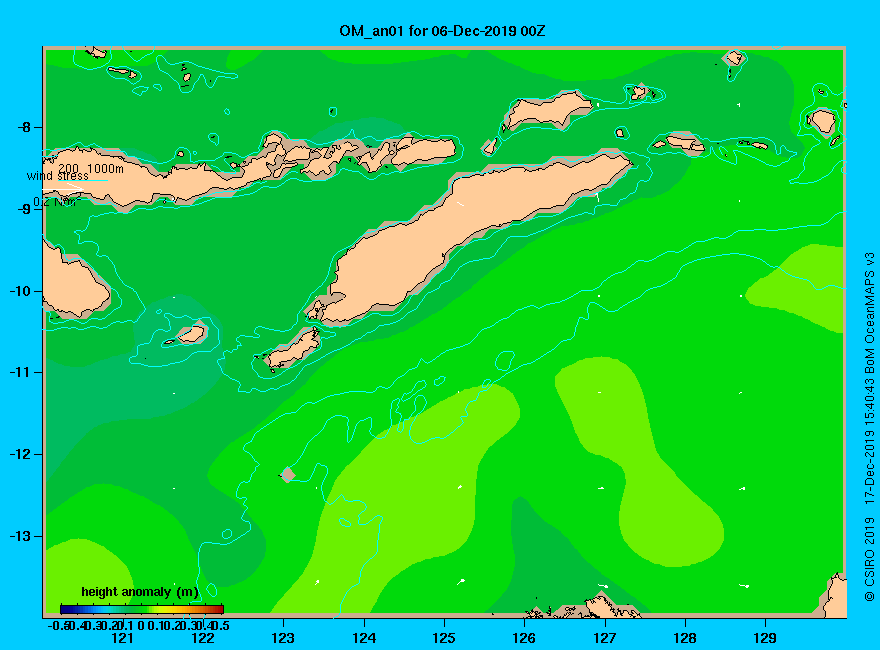The image size is (880, 650).
Task: Select latitude label -10 on y-axis
Action: click(x=20, y=291)
